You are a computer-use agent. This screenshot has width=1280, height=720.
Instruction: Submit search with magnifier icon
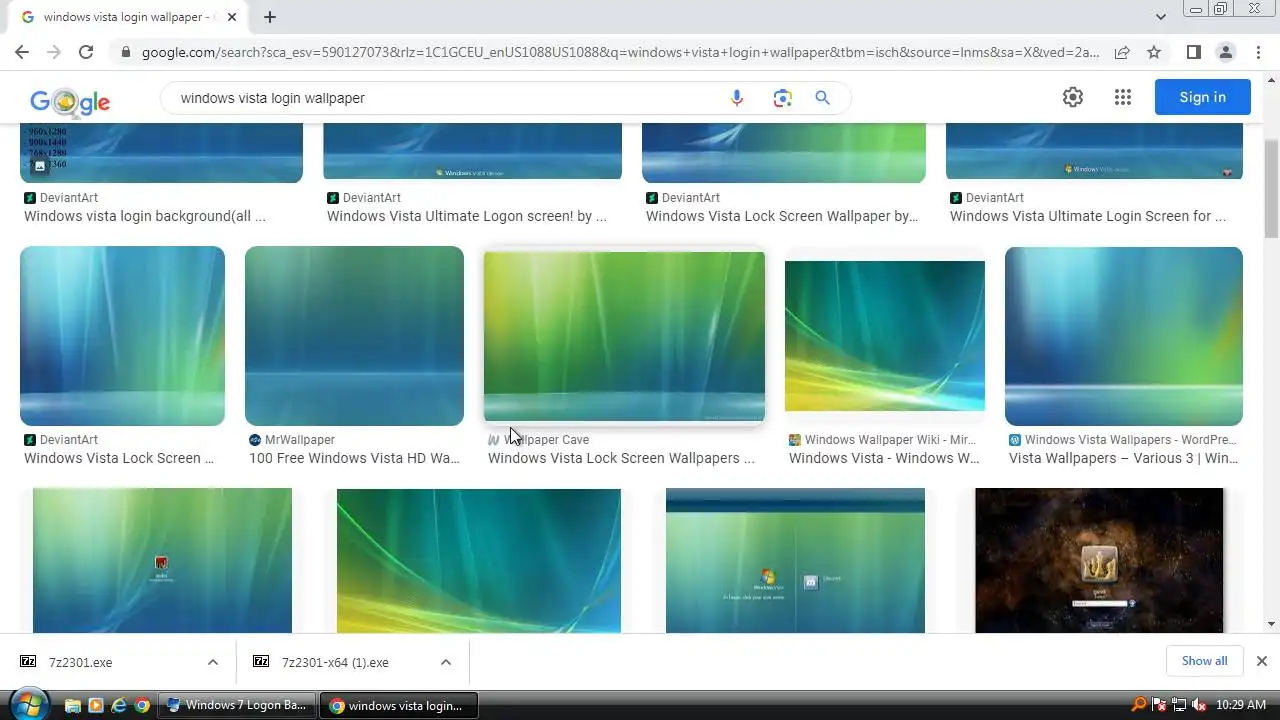822,98
